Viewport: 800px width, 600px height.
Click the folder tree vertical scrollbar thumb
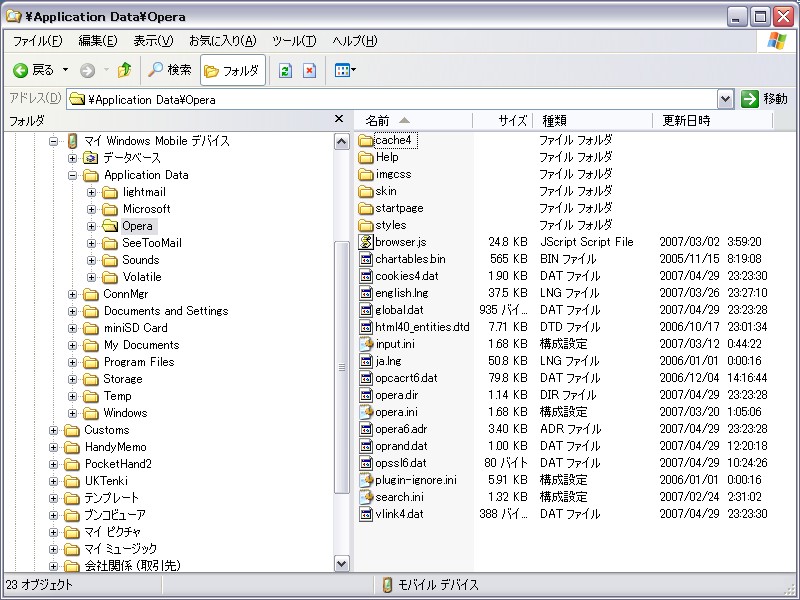341,367
